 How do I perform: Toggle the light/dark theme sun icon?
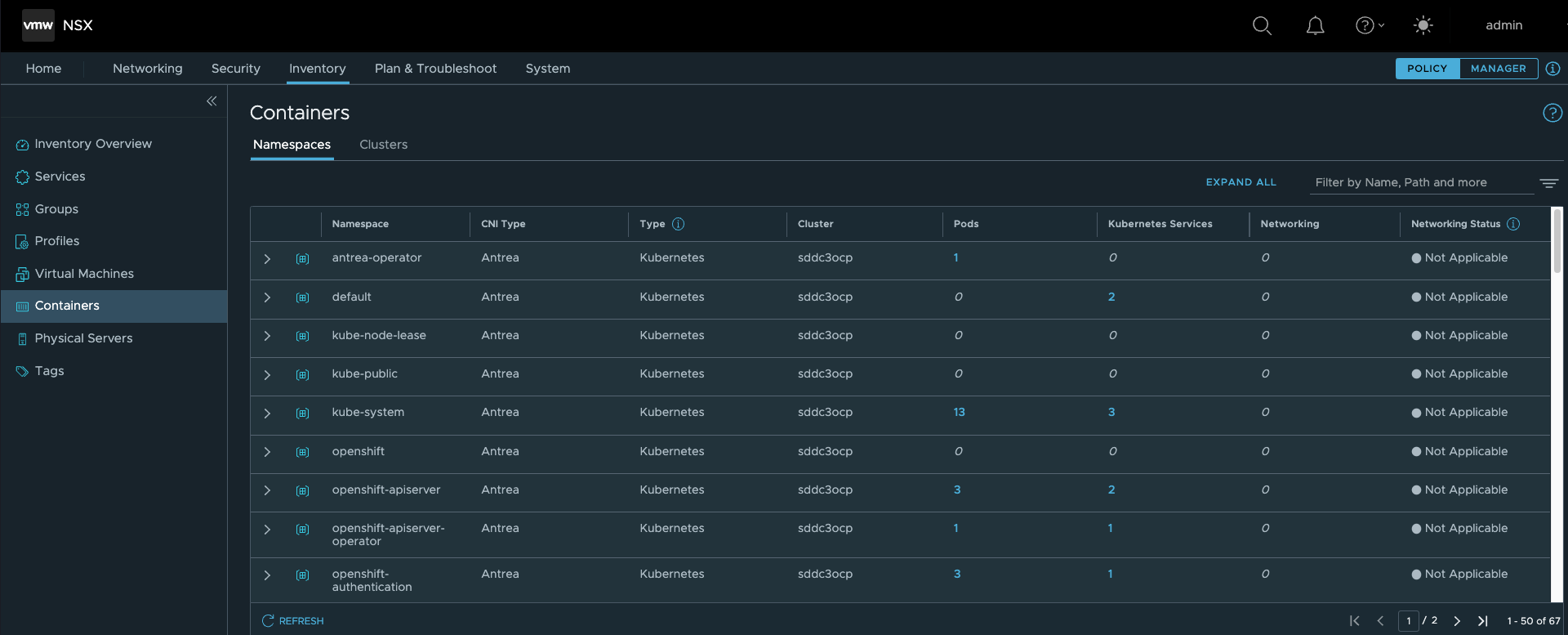(x=1423, y=25)
